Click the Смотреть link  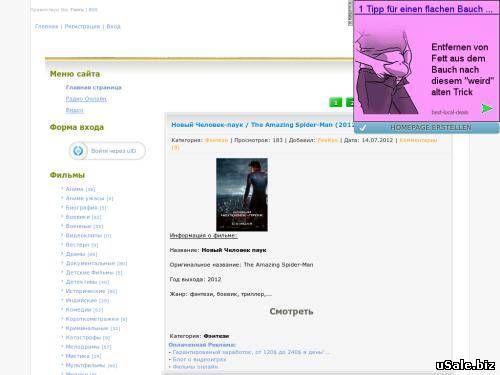[291, 311]
